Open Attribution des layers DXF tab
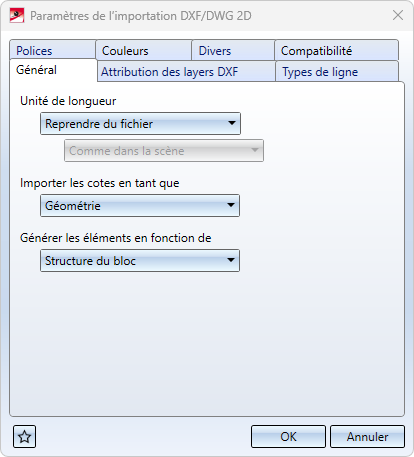This screenshot has width=414, height=457. 186,71
